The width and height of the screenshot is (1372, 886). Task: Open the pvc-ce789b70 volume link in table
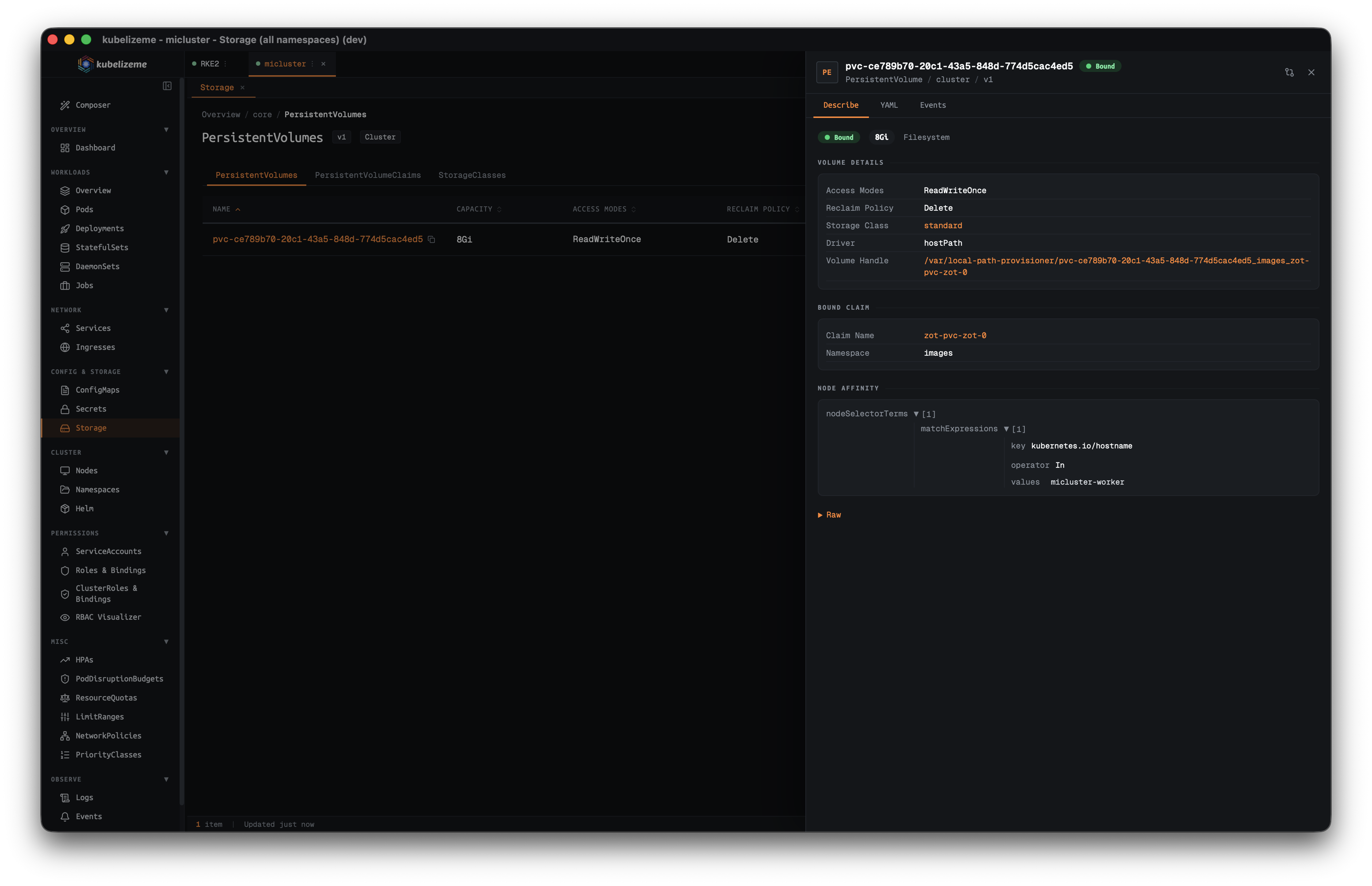point(318,239)
